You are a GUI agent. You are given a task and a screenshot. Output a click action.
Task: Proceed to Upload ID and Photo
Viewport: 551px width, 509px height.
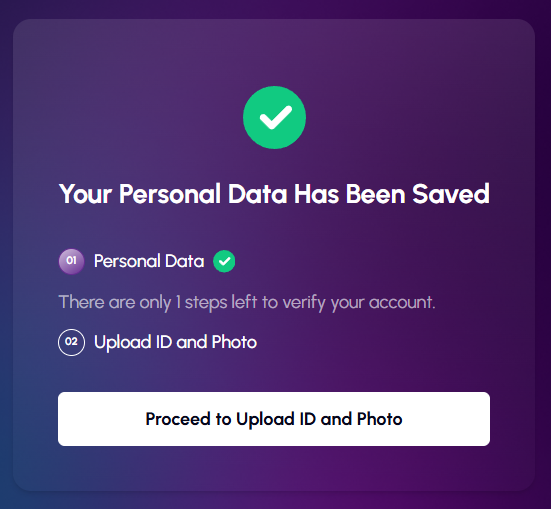pos(274,419)
